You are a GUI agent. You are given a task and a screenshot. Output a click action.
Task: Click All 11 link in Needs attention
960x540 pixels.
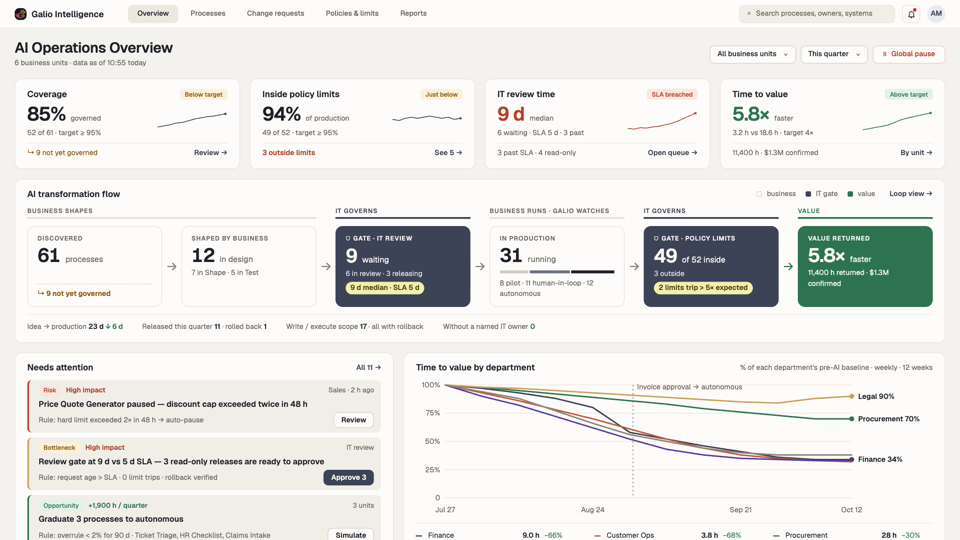click(x=368, y=367)
